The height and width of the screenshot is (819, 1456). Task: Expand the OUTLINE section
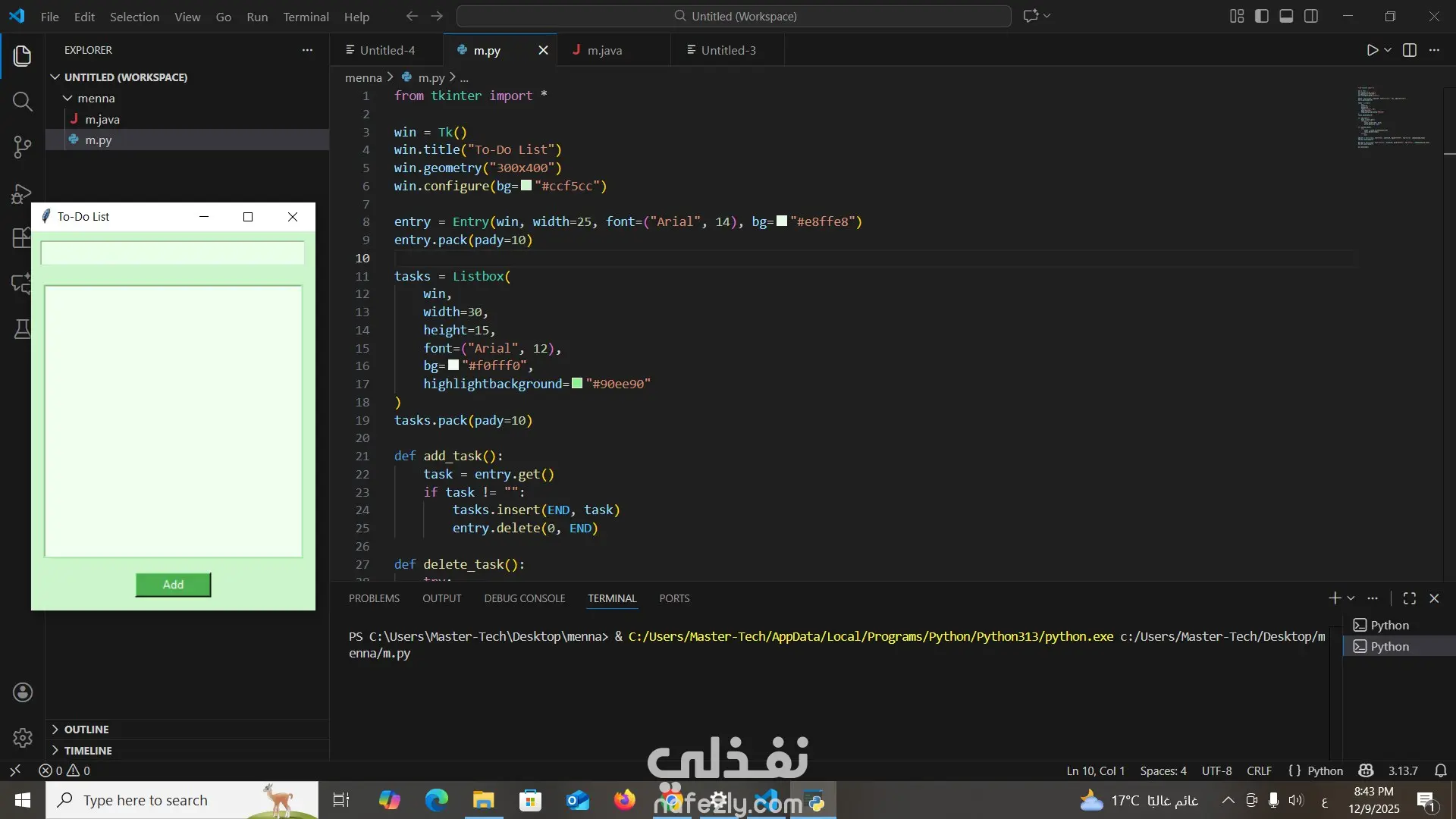point(86,729)
